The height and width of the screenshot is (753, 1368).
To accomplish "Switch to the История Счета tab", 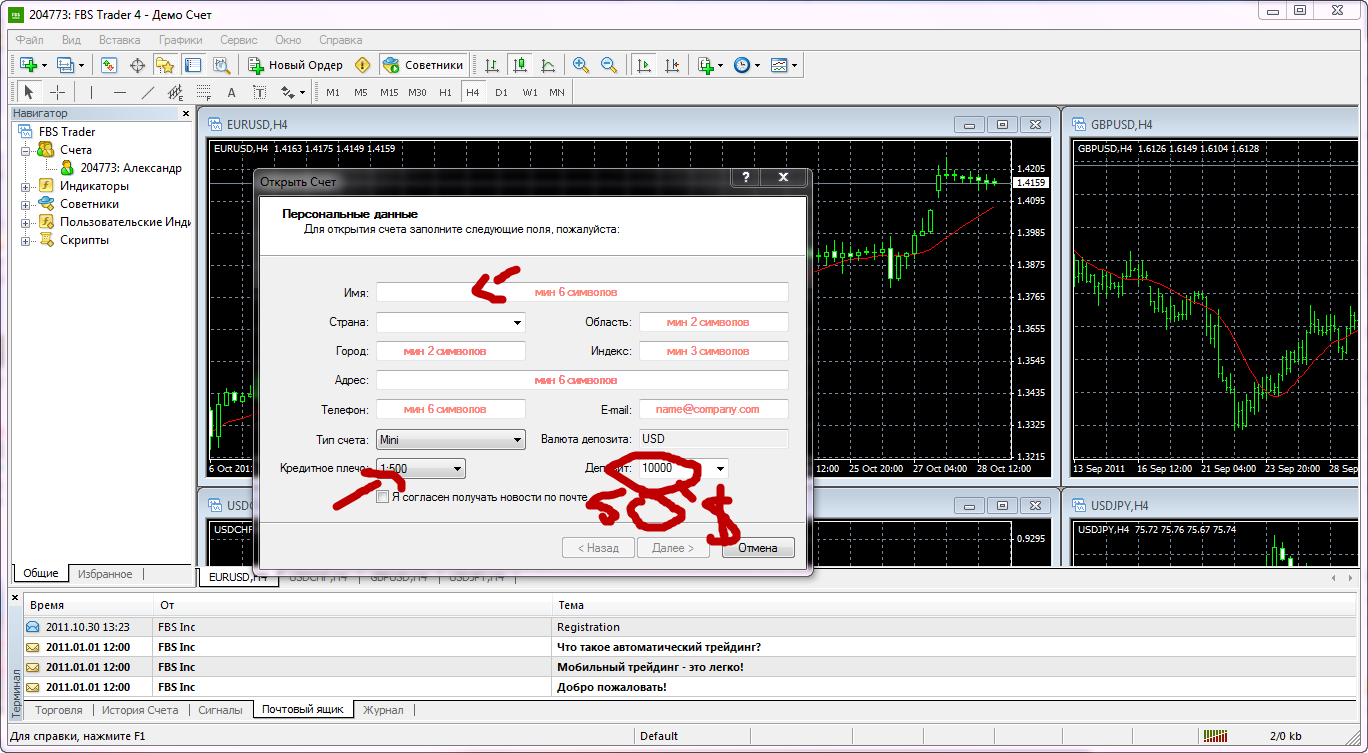I will [x=140, y=710].
